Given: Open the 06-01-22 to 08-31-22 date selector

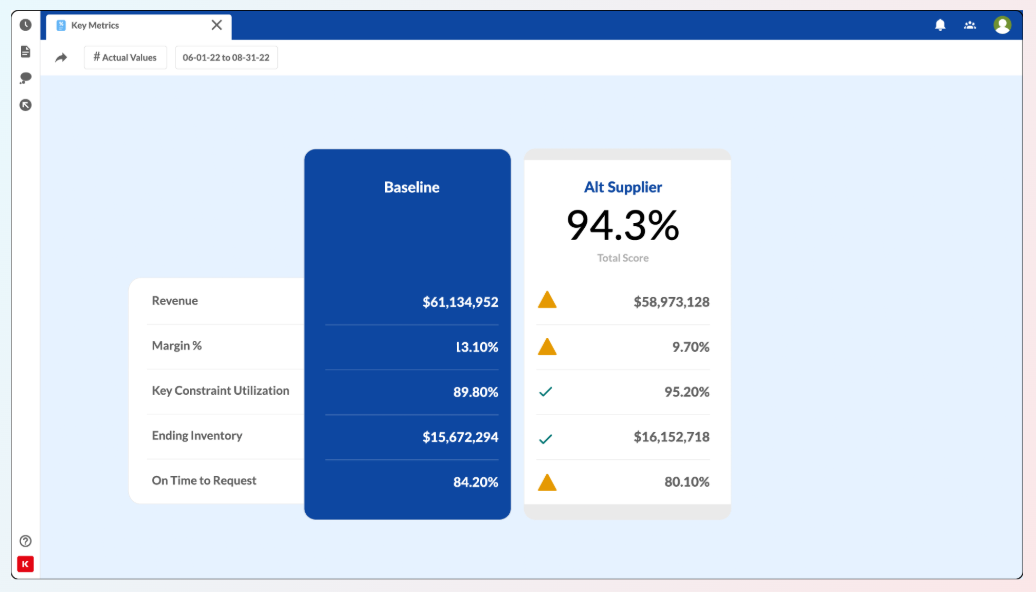Looking at the screenshot, I should coord(225,57).
